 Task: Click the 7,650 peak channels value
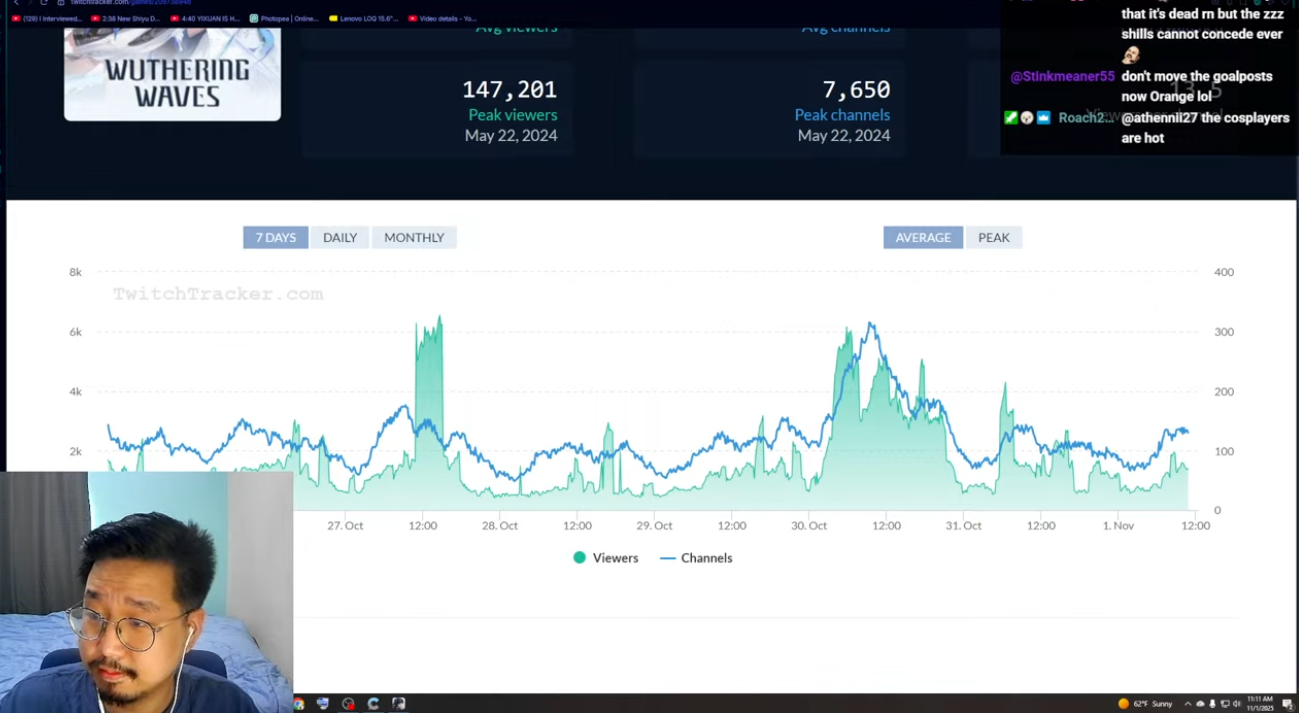tap(856, 90)
